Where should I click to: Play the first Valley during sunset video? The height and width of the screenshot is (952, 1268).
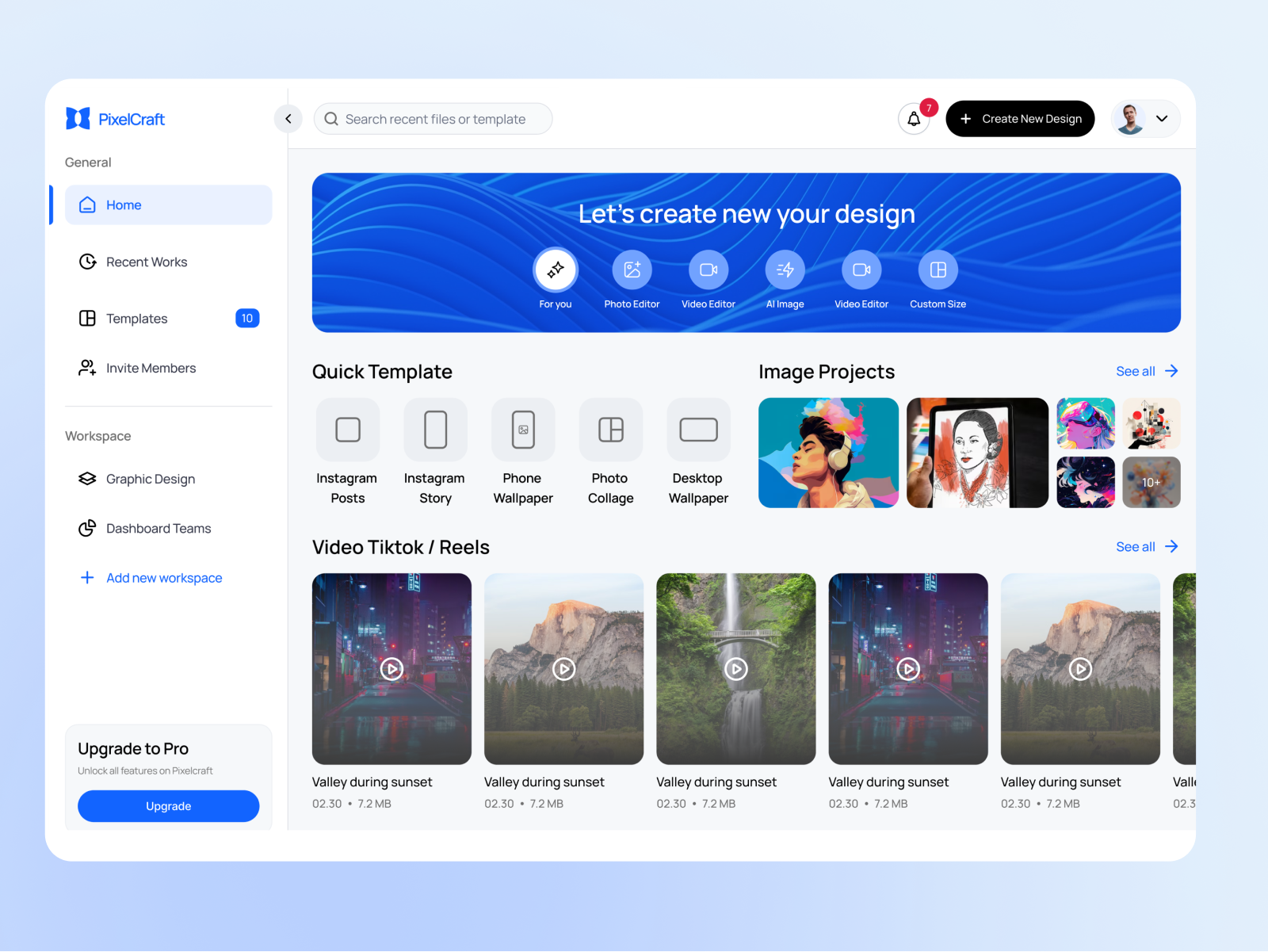pyautogui.click(x=391, y=668)
